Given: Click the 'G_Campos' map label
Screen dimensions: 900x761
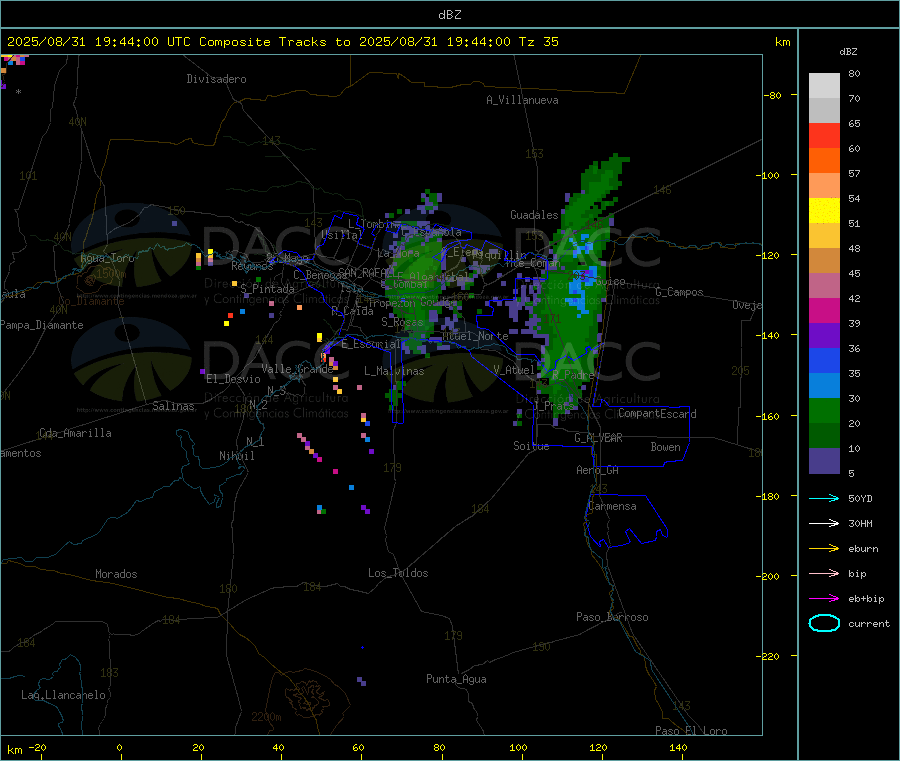Looking at the screenshot, I should (x=680, y=292).
